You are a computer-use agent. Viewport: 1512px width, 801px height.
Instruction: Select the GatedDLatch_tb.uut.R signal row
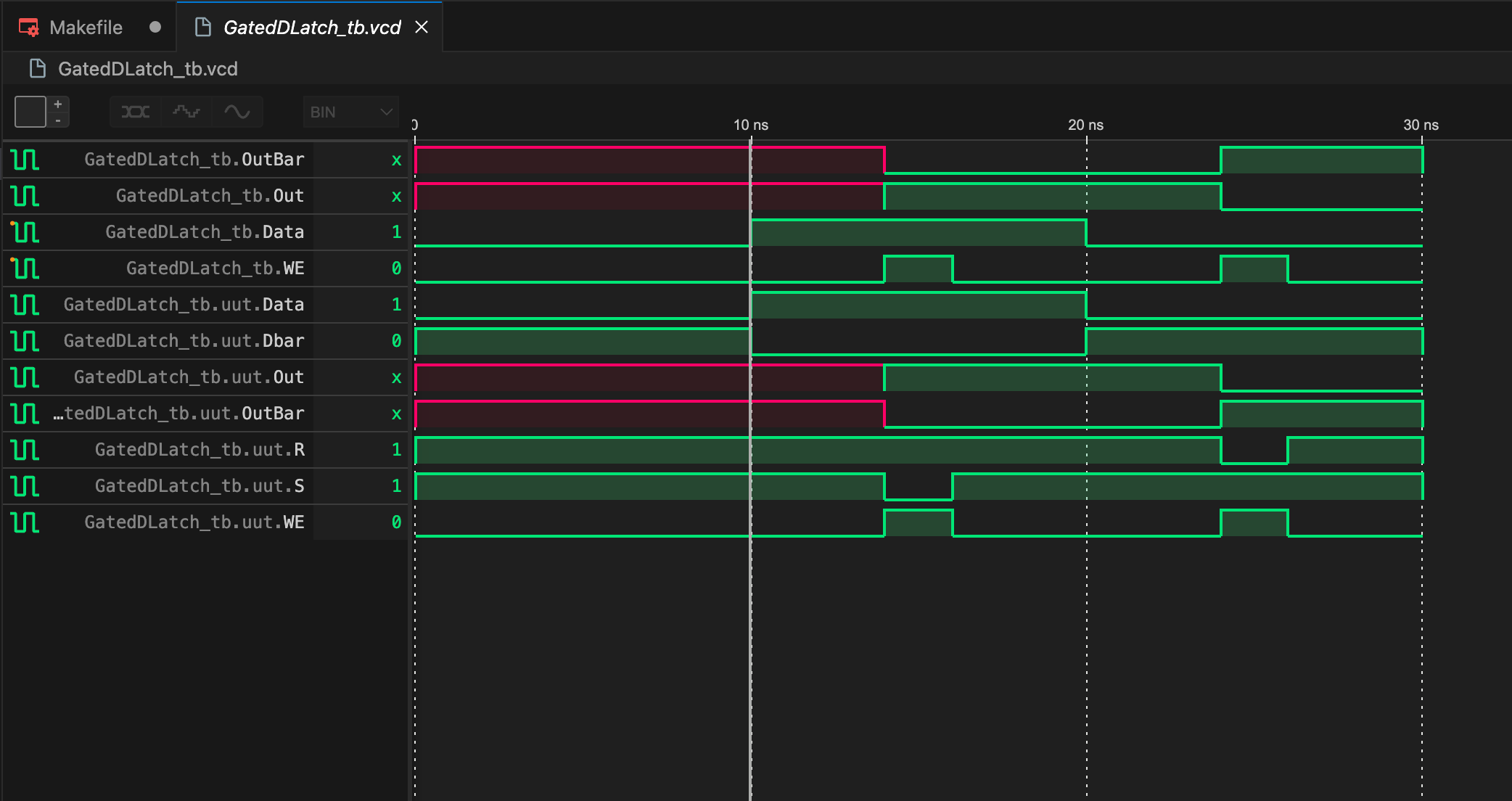pyautogui.click(x=199, y=450)
